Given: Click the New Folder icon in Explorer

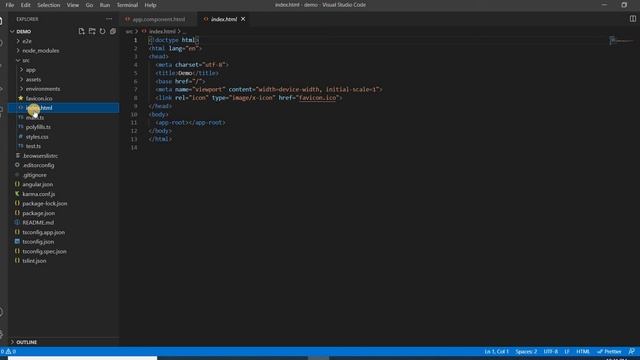Looking at the screenshot, I should point(92,31).
